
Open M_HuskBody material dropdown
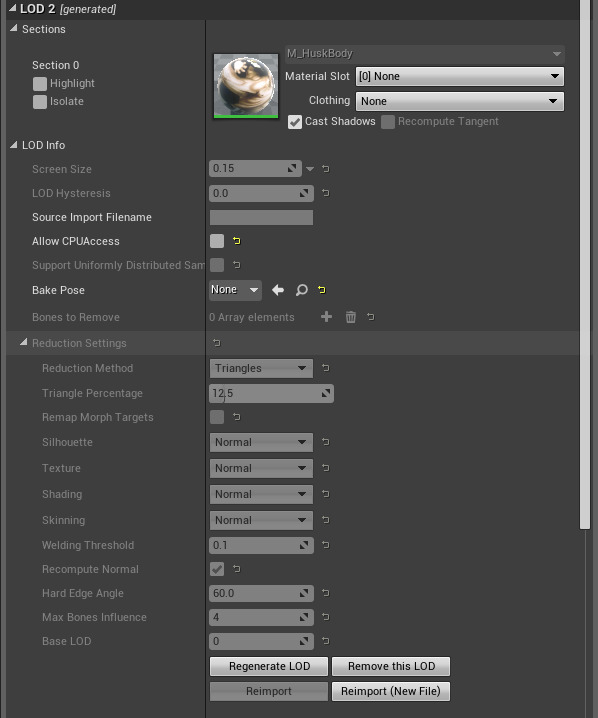424,54
